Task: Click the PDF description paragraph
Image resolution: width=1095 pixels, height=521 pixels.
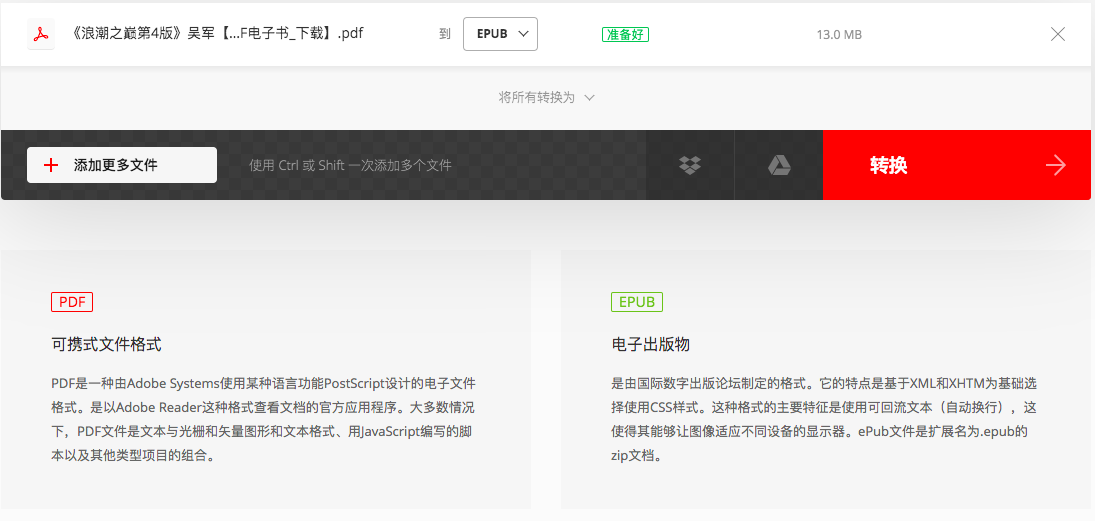Action: [x=263, y=420]
